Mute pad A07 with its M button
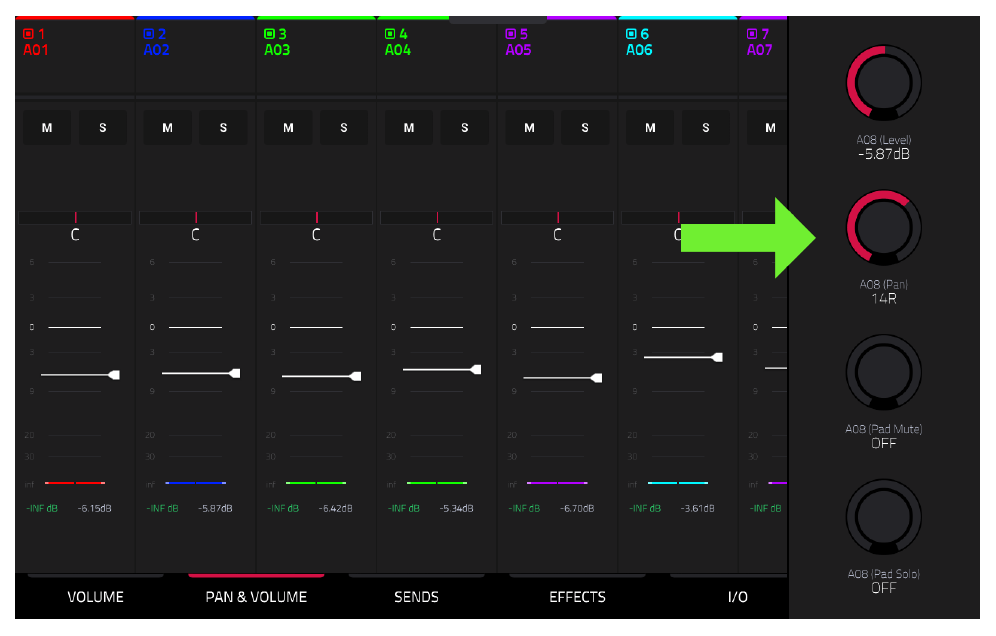The width and height of the screenshot is (996, 636). (x=767, y=128)
